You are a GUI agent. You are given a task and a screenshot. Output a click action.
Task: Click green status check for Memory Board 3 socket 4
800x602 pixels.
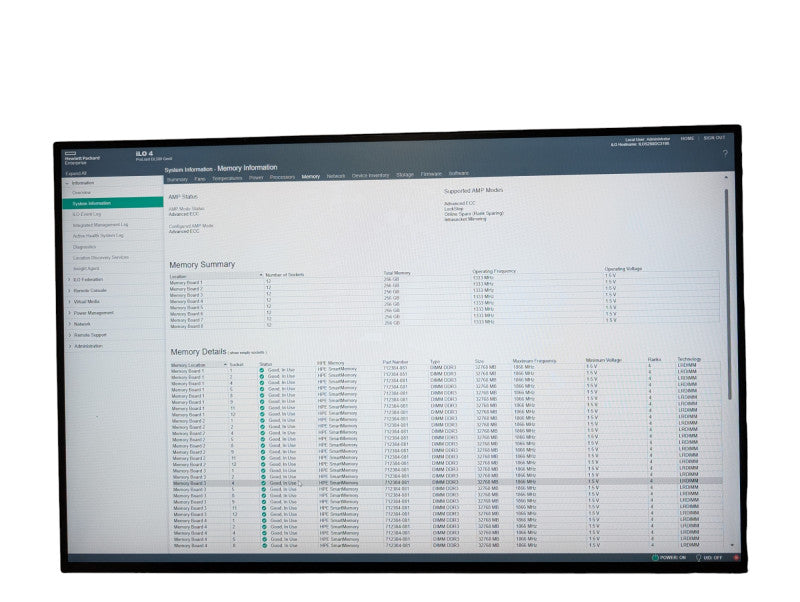coord(264,483)
